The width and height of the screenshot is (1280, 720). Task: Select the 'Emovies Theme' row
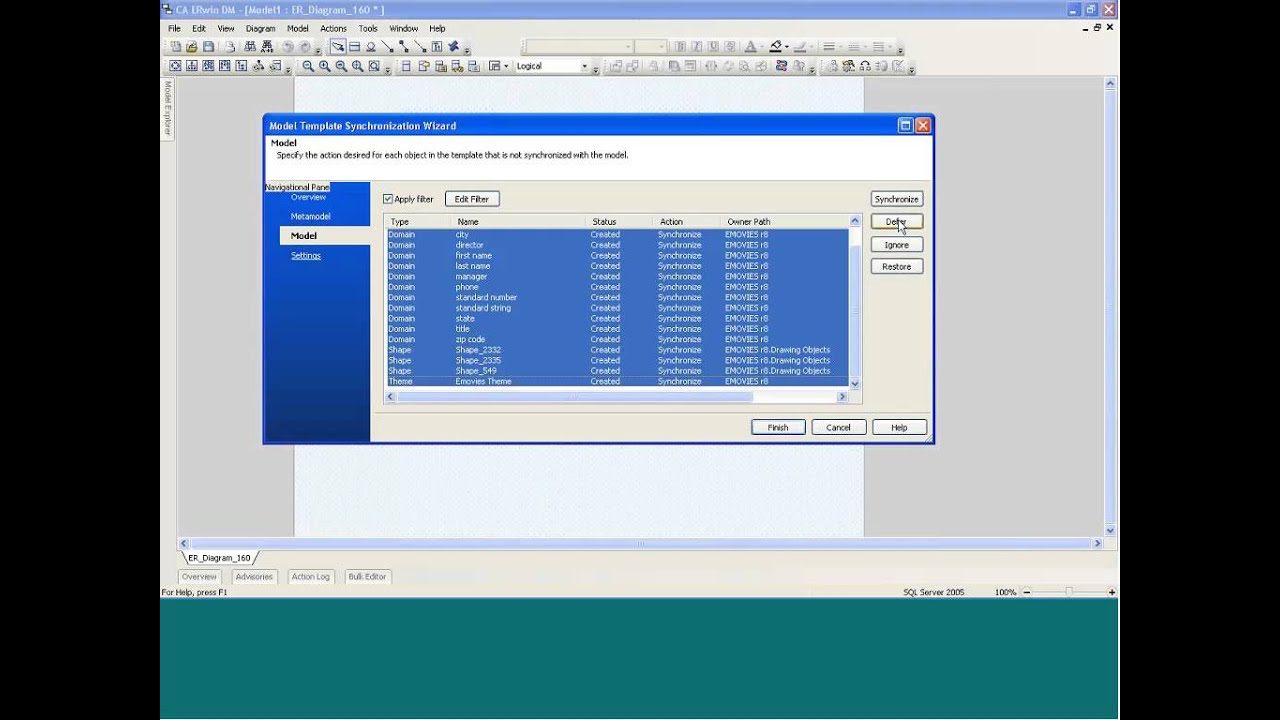click(x=617, y=381)
